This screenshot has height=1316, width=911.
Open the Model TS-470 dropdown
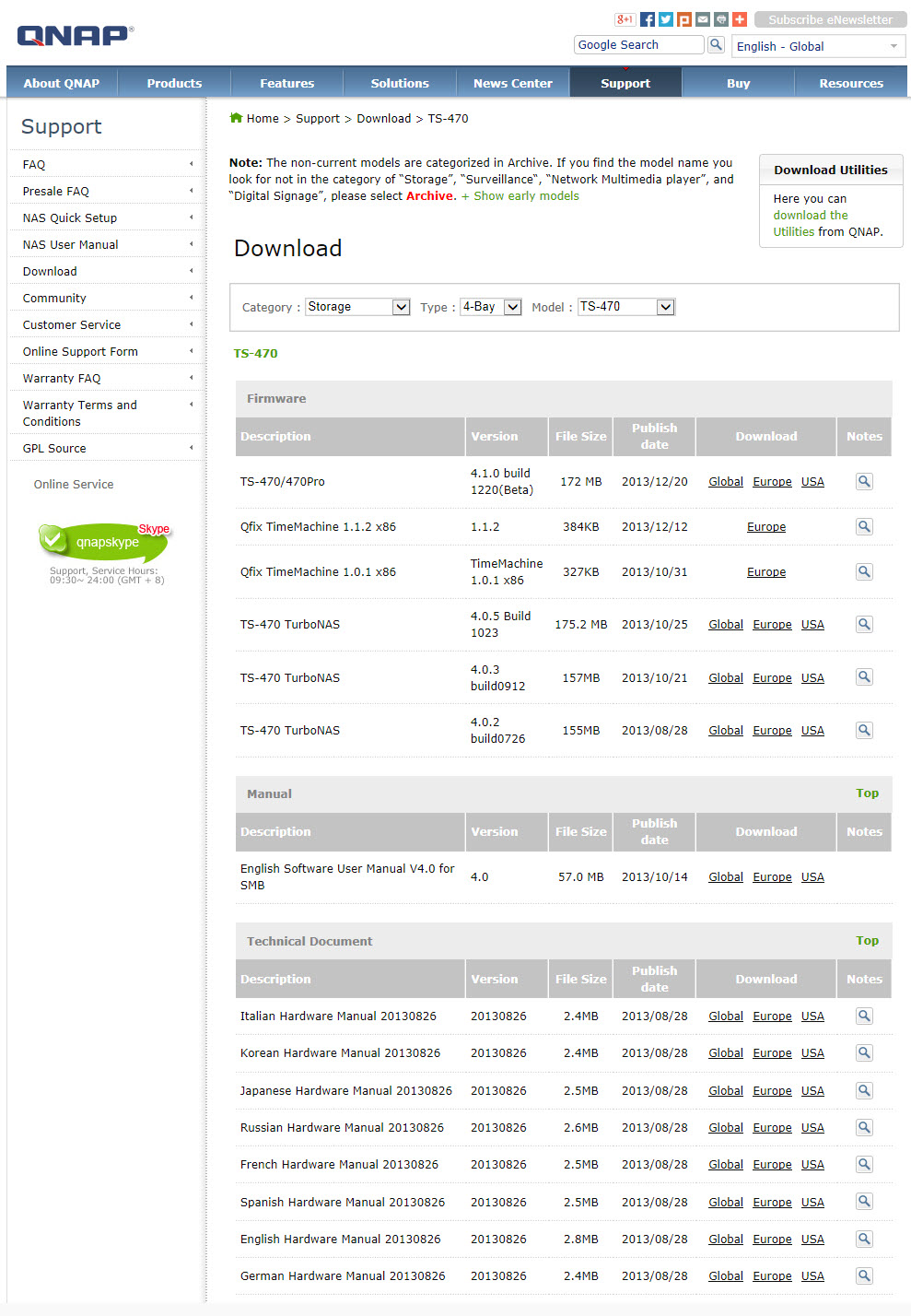[626, 307]
